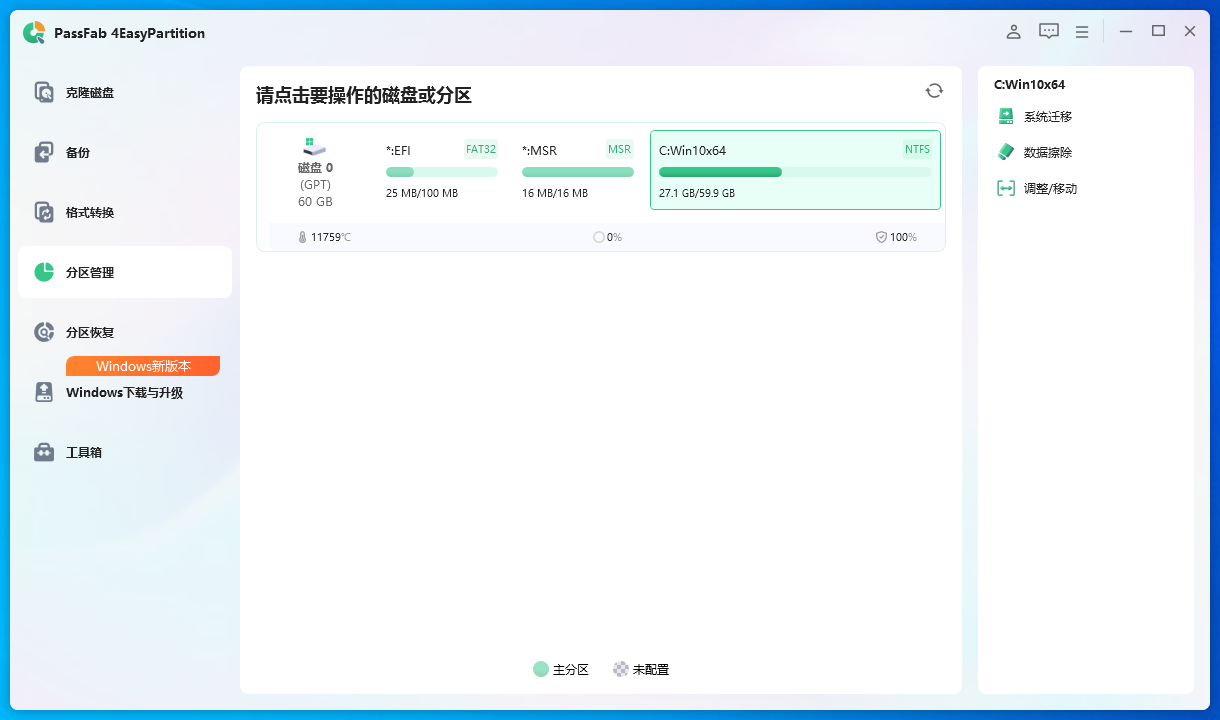Click the 60 GB disk size text

point(315,202)
